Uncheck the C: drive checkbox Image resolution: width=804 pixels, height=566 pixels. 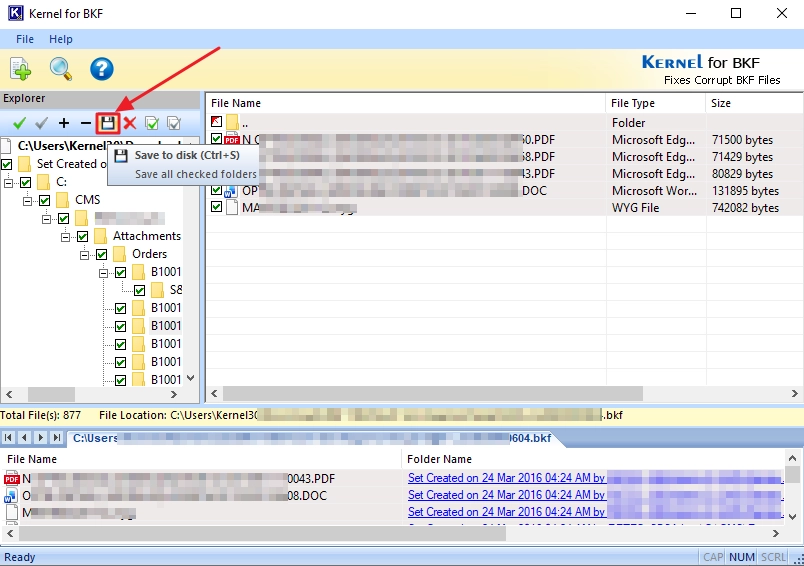point(26,183)
